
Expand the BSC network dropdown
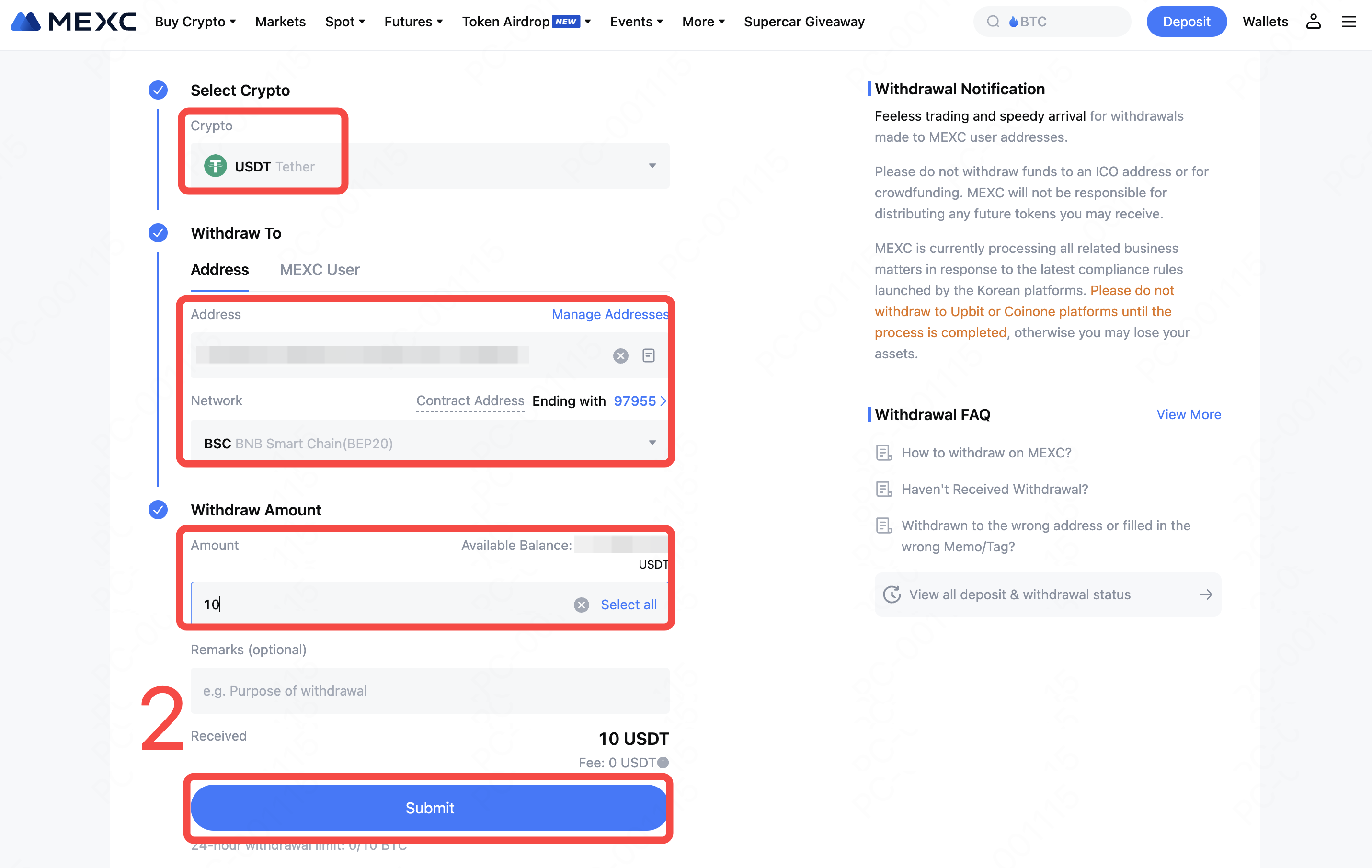(x=652, y=443)
